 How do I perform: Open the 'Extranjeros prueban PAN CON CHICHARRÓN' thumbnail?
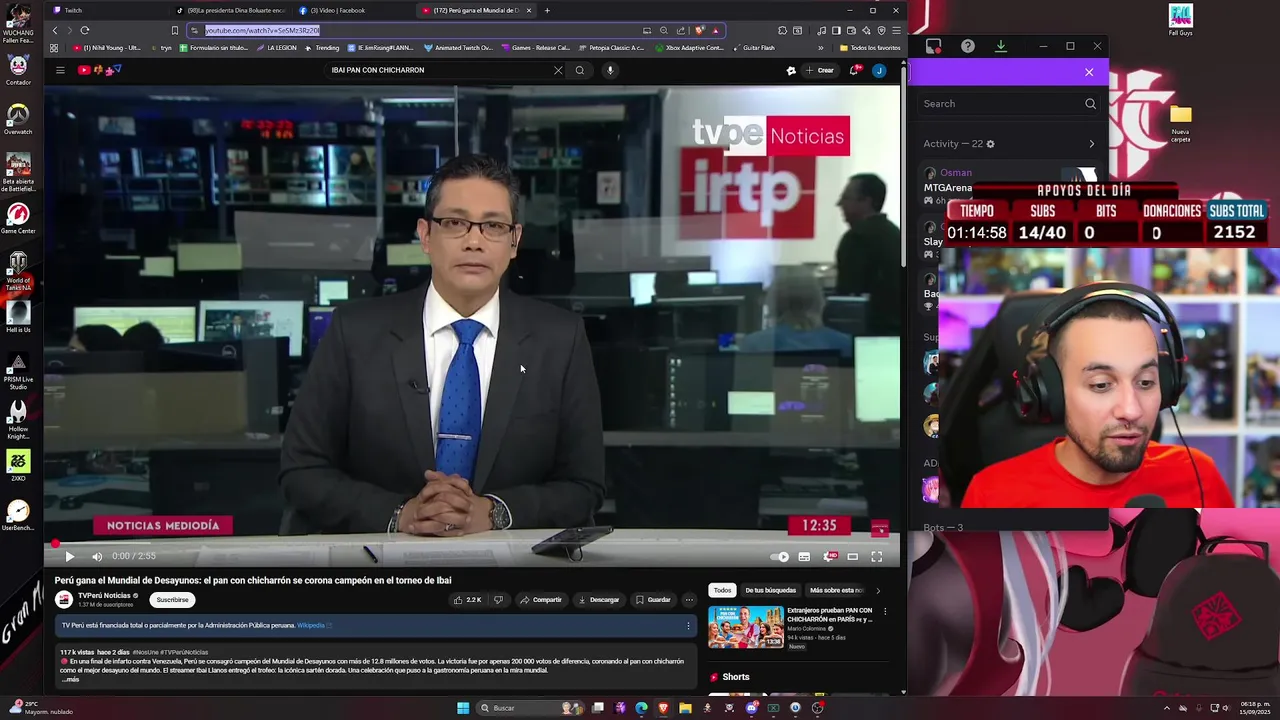(x=746, y=627)
